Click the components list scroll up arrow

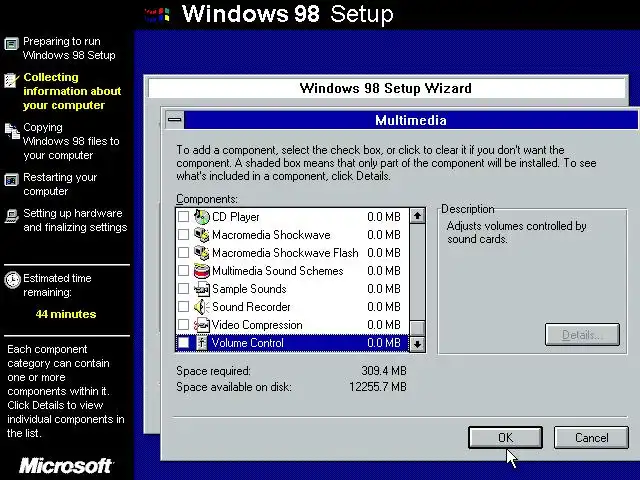coord(417,216)
